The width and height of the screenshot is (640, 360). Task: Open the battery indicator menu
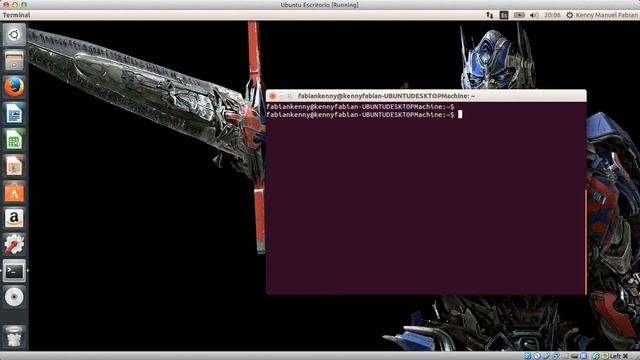[519, 15]
